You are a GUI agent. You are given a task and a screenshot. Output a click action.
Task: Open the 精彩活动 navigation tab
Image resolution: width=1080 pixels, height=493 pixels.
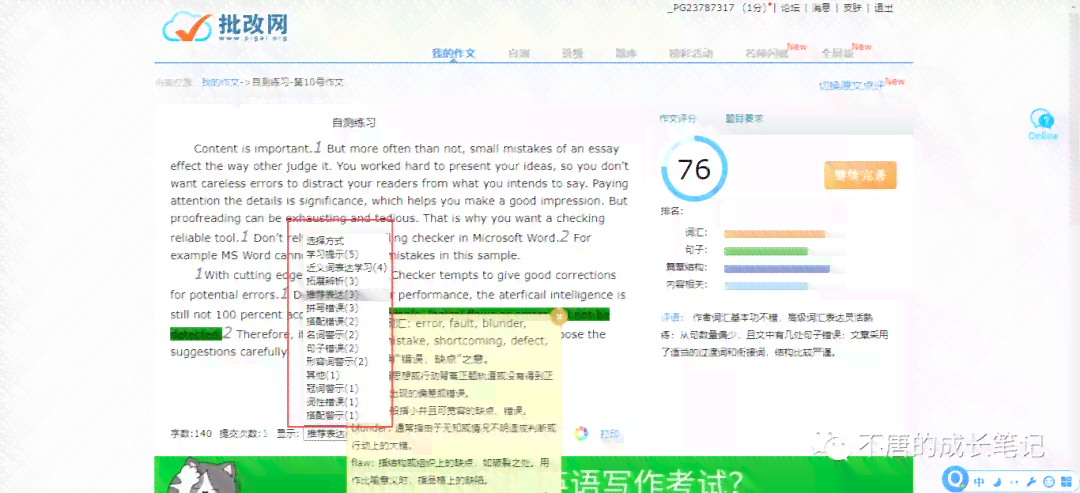click(691, 53)
